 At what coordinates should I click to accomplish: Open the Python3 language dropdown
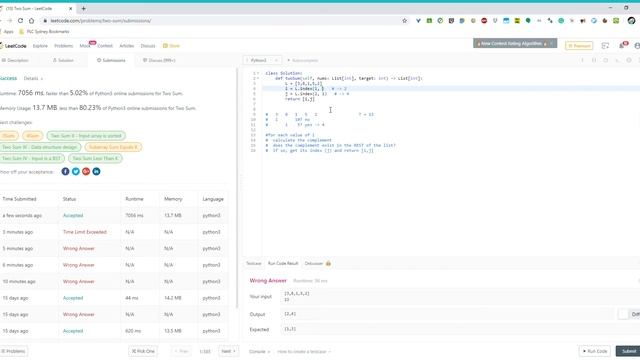point(262,60)
